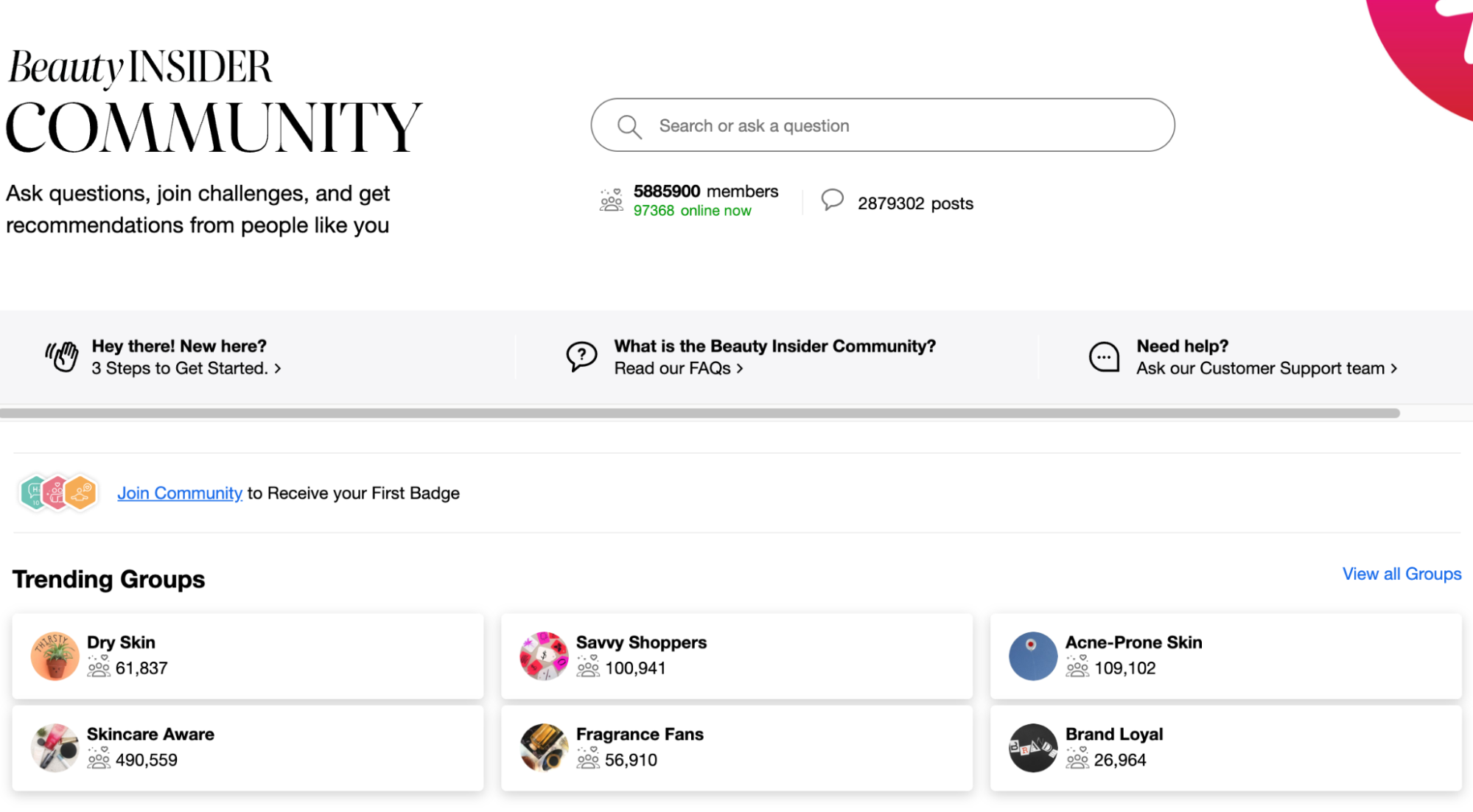
Task: Open the Savvy Shoppers group avatar
Action: [x=544, y=656]
